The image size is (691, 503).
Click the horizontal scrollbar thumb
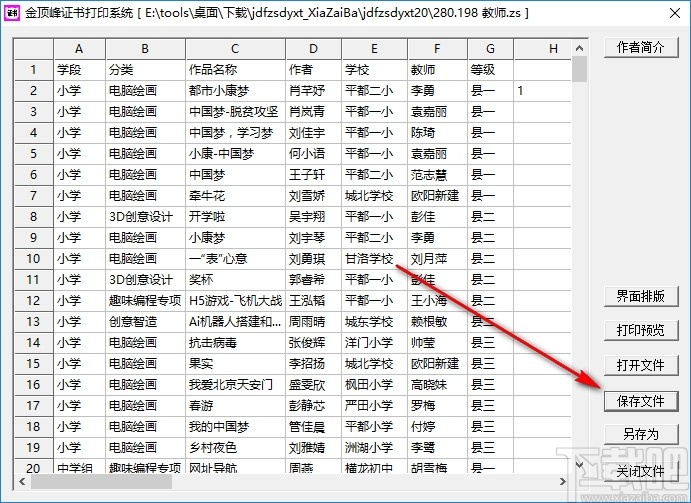pos(101,482)
